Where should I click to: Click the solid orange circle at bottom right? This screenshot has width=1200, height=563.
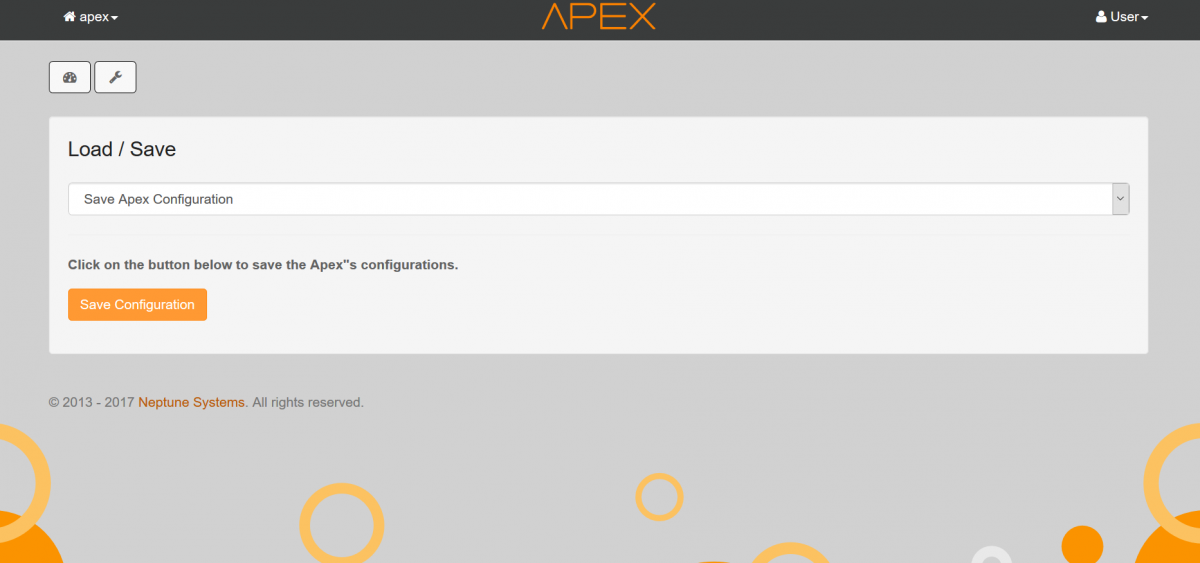1082,545
